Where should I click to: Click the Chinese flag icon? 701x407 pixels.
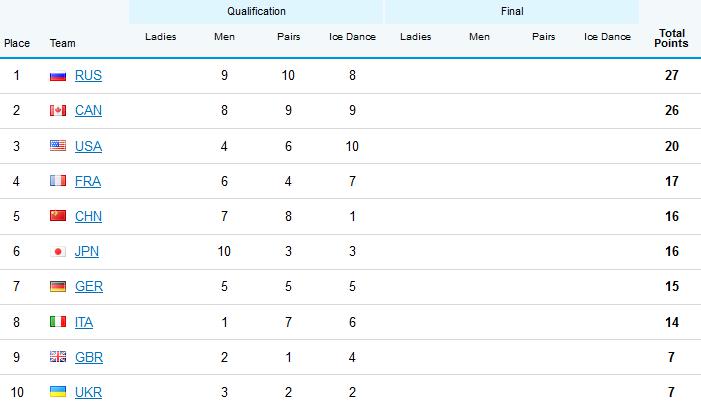click(57, 216)
